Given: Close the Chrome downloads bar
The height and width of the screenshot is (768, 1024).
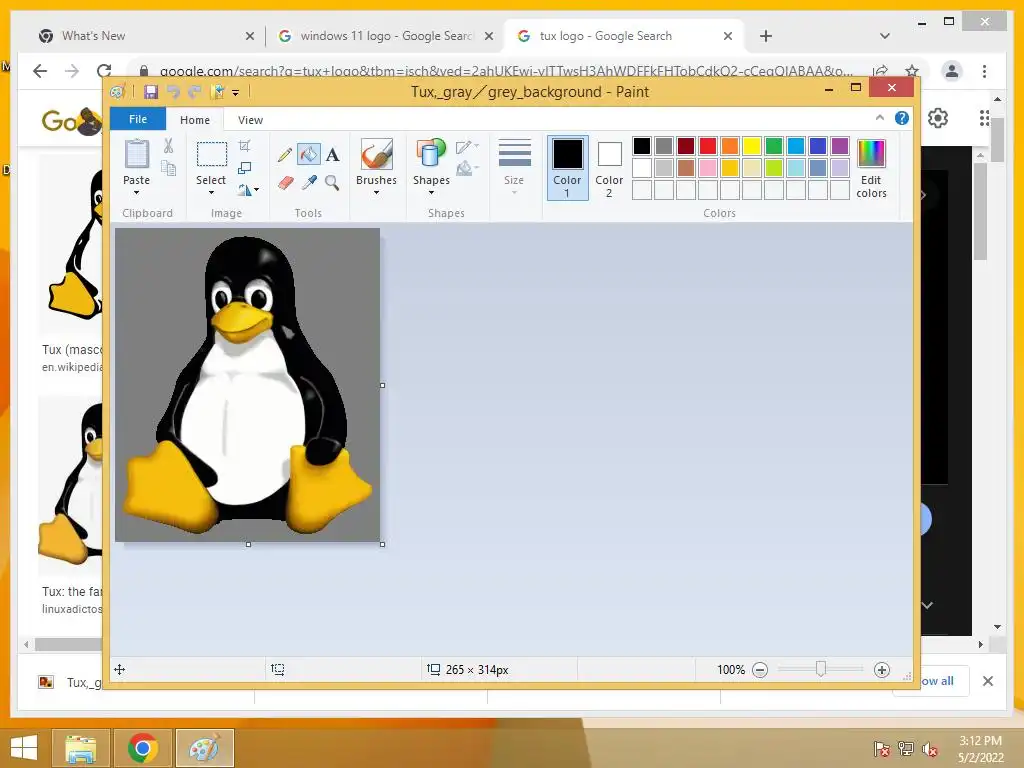Looking at the screenshot, I should [988, 681].
